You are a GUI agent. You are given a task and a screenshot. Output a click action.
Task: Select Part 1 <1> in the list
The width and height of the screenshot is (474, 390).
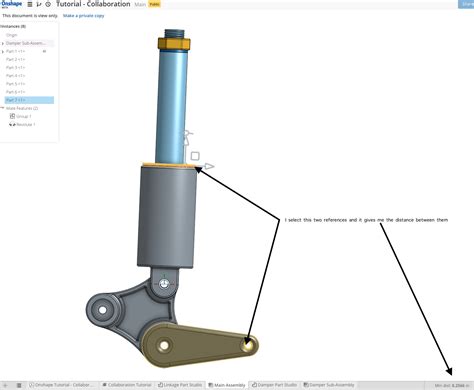pos(15,51)
